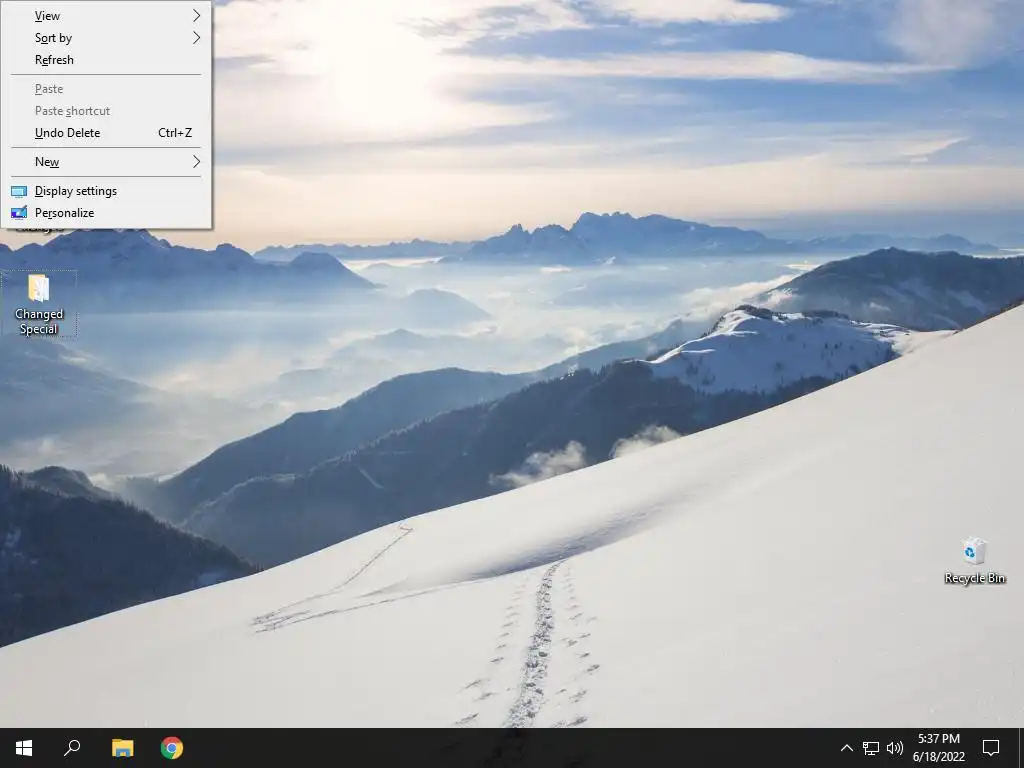The height and width of the screenshot is (768, 1024).
Task: Expand the Sort by submenu
Action: point(106,38)
